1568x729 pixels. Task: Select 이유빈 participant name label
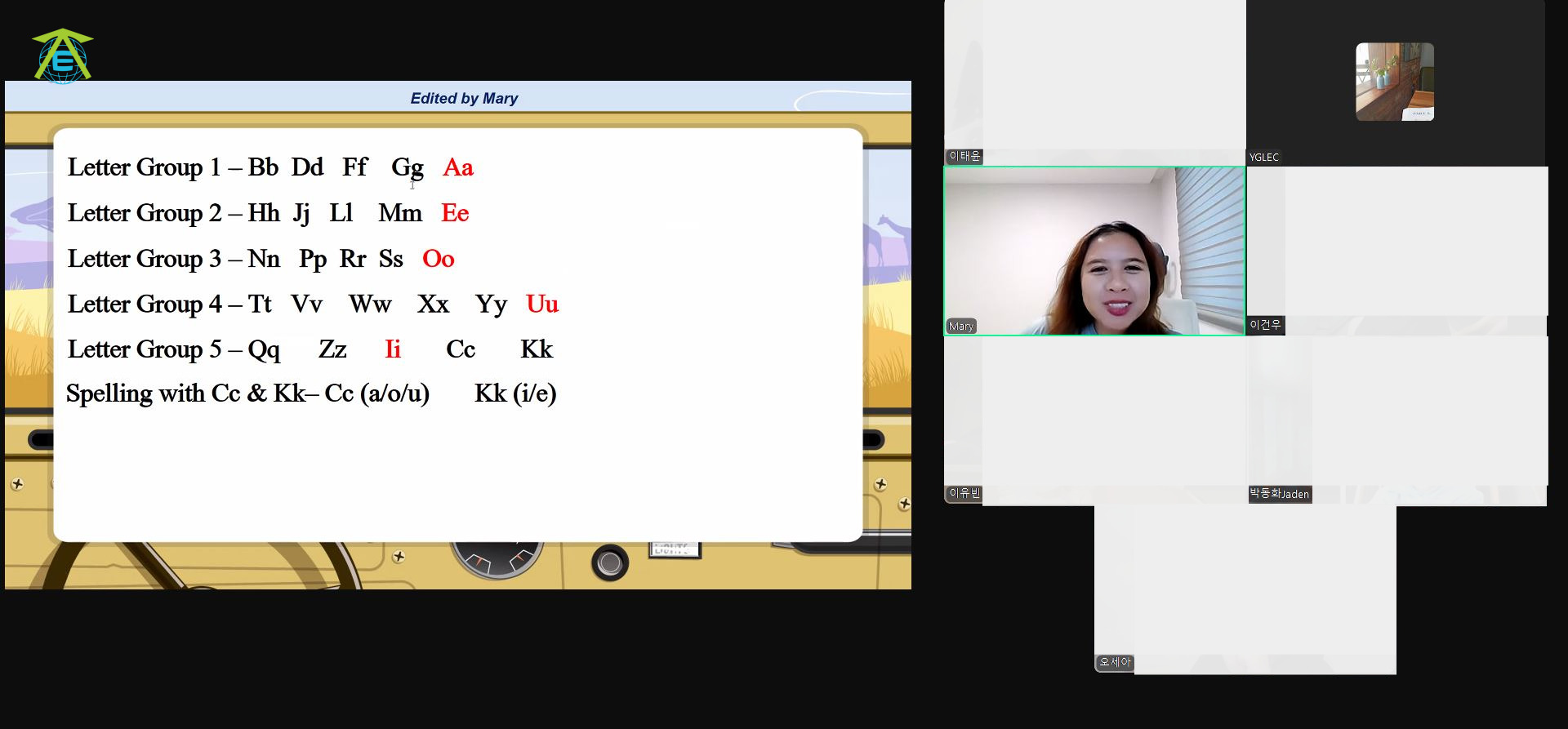pyautogui.click(x=964, y=493)
